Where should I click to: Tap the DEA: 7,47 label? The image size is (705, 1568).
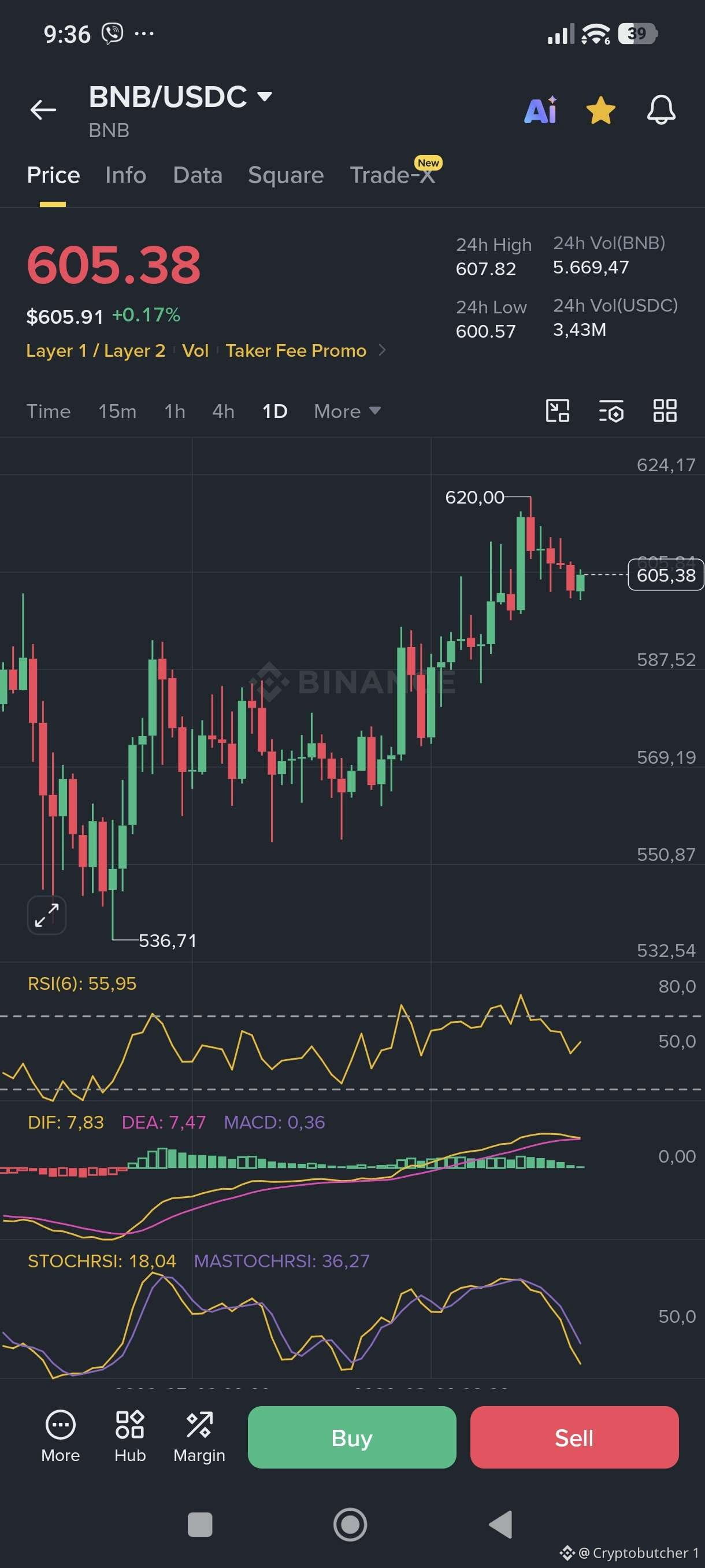pos(164,1122)
